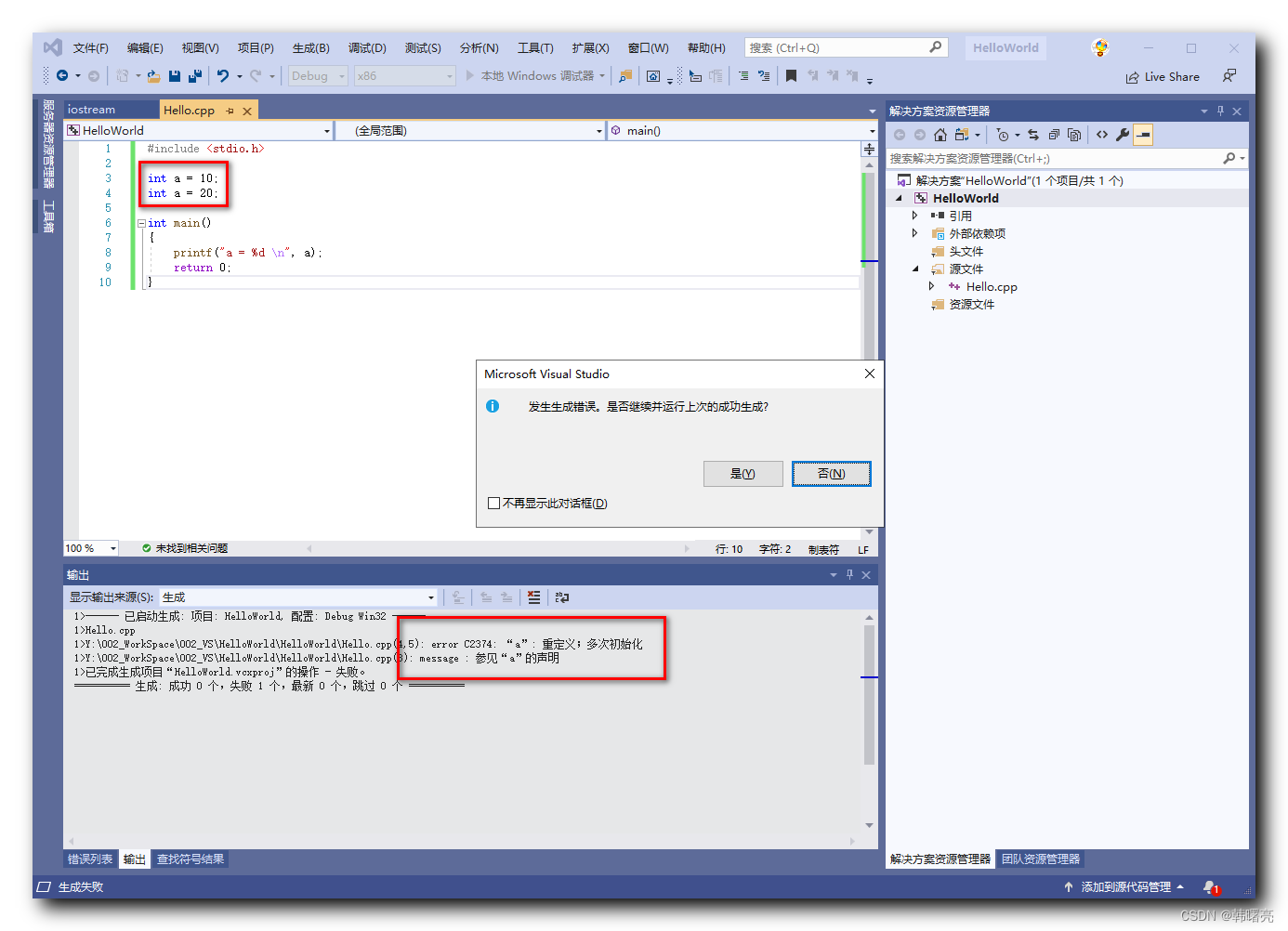This screenshot has width=1288, height=931.
Task: Pin the Output panel with the pushpin icon
Action: pos(849,575)
